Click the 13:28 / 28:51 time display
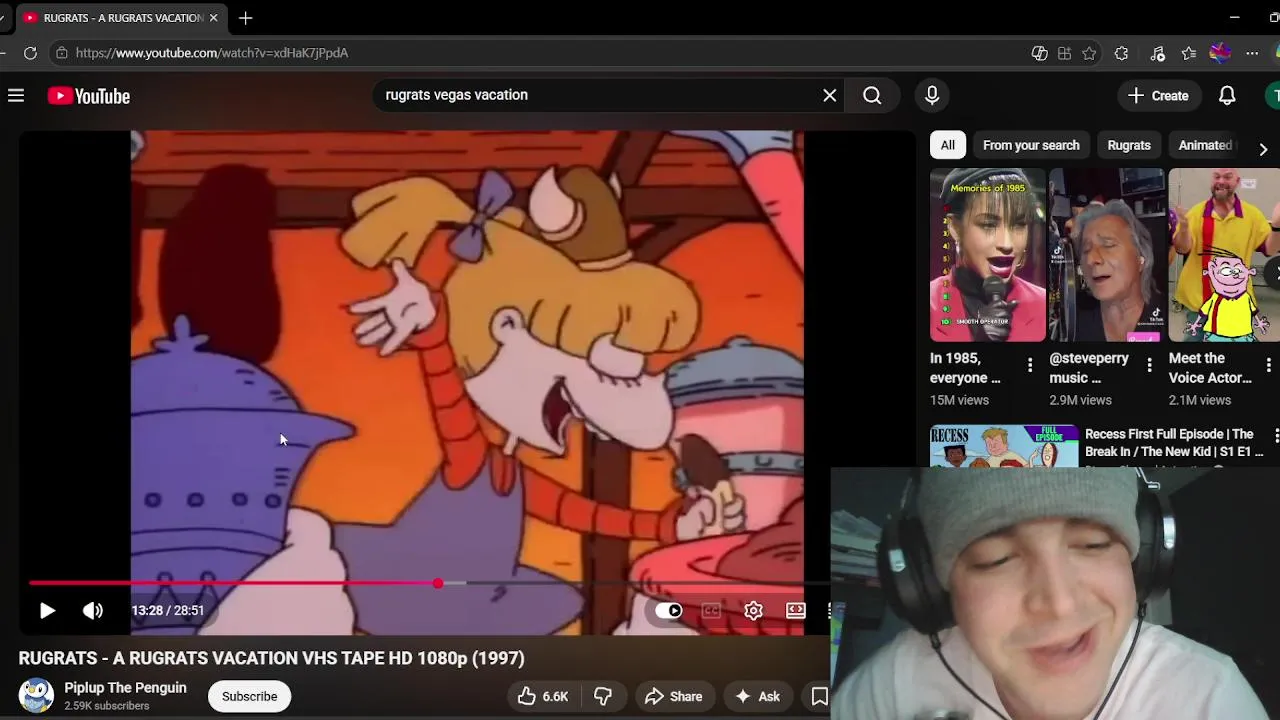This screenshot has height=720, width=1280. (x=168, y=610)
